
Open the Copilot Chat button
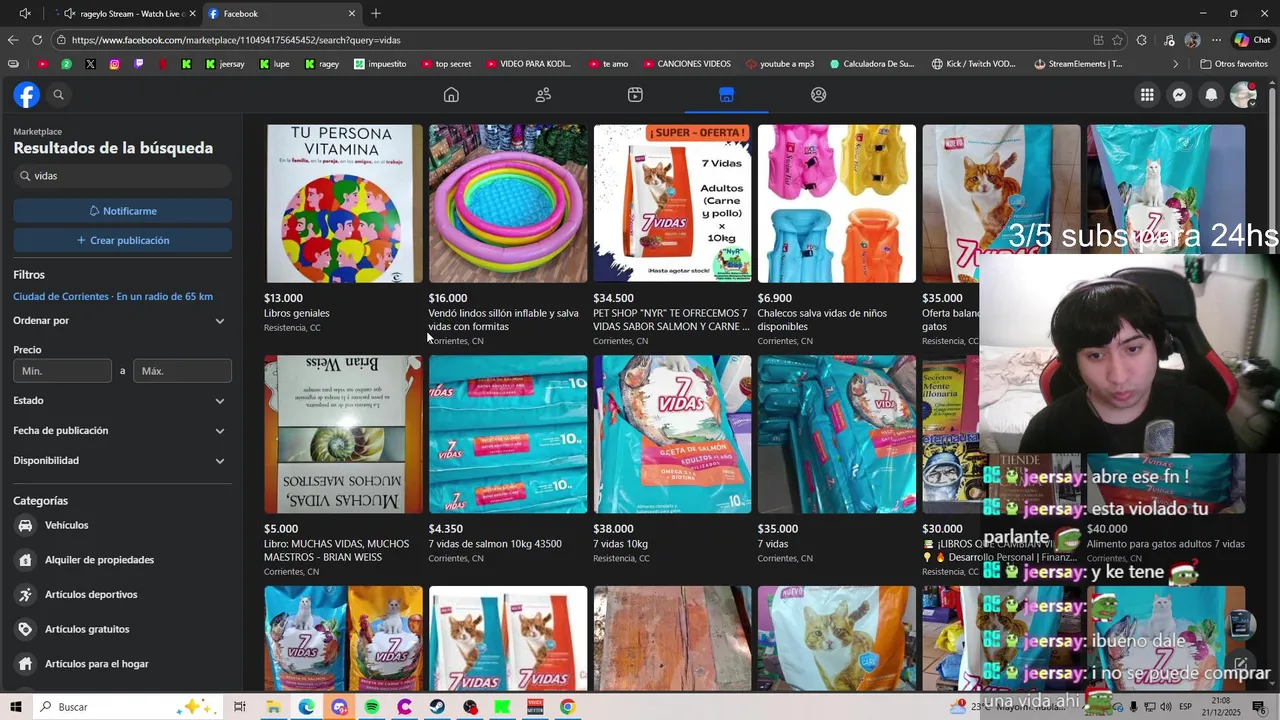1252,40
